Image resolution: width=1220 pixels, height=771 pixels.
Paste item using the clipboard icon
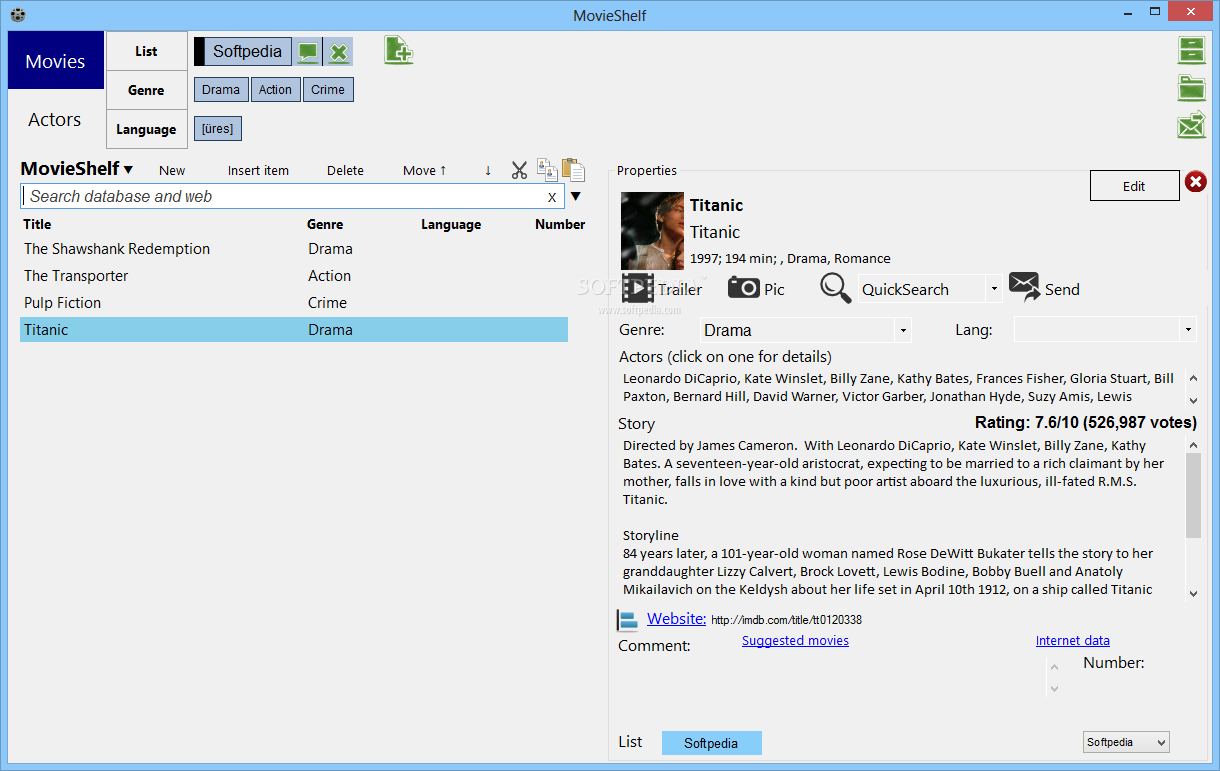[x=573, y=170]
